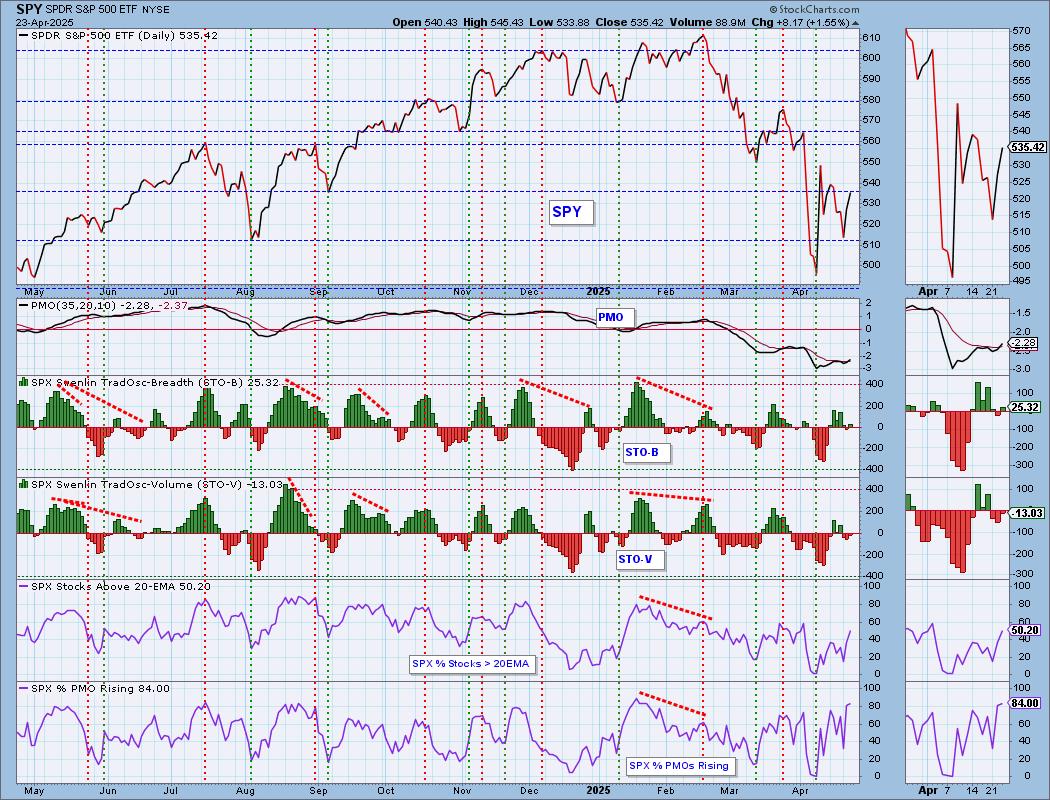Viewport: 1050px width, 800px height.
Task: Click the Chg +8.17 (+1.55%) value
Action: click(x=800, y=22)
